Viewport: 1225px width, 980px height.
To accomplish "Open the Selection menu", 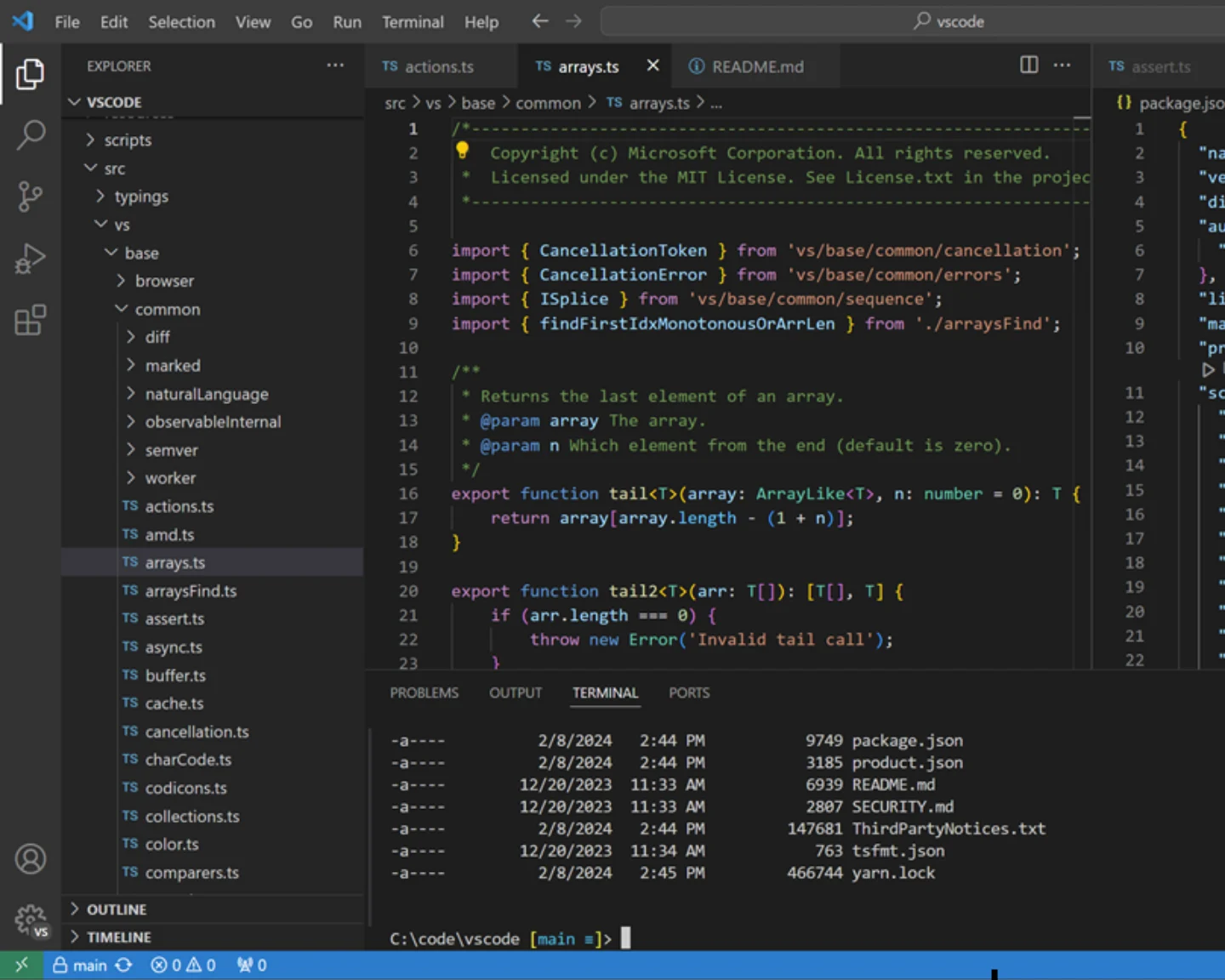I will (181, 22).
